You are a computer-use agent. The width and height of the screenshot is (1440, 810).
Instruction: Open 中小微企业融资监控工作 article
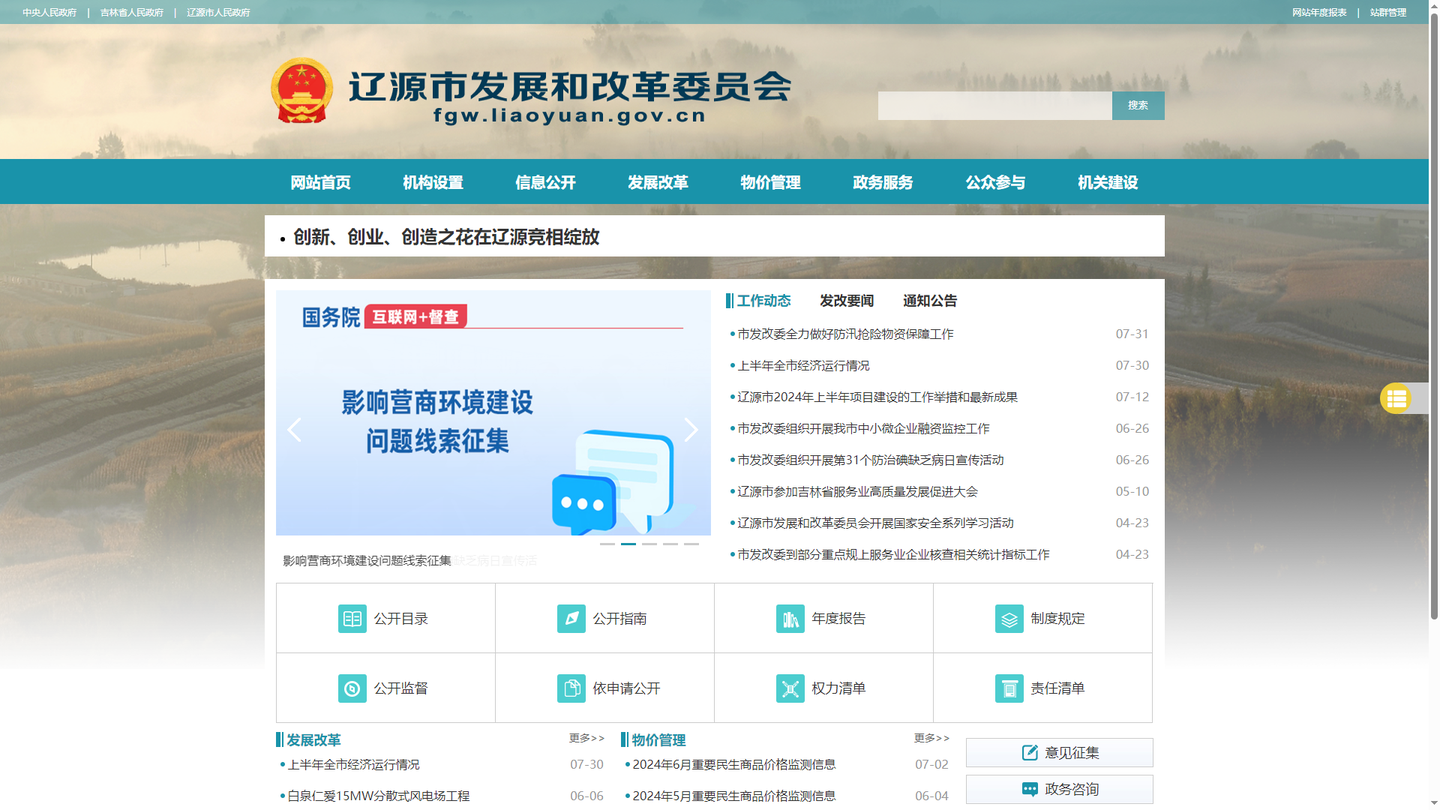click(863, 429)
